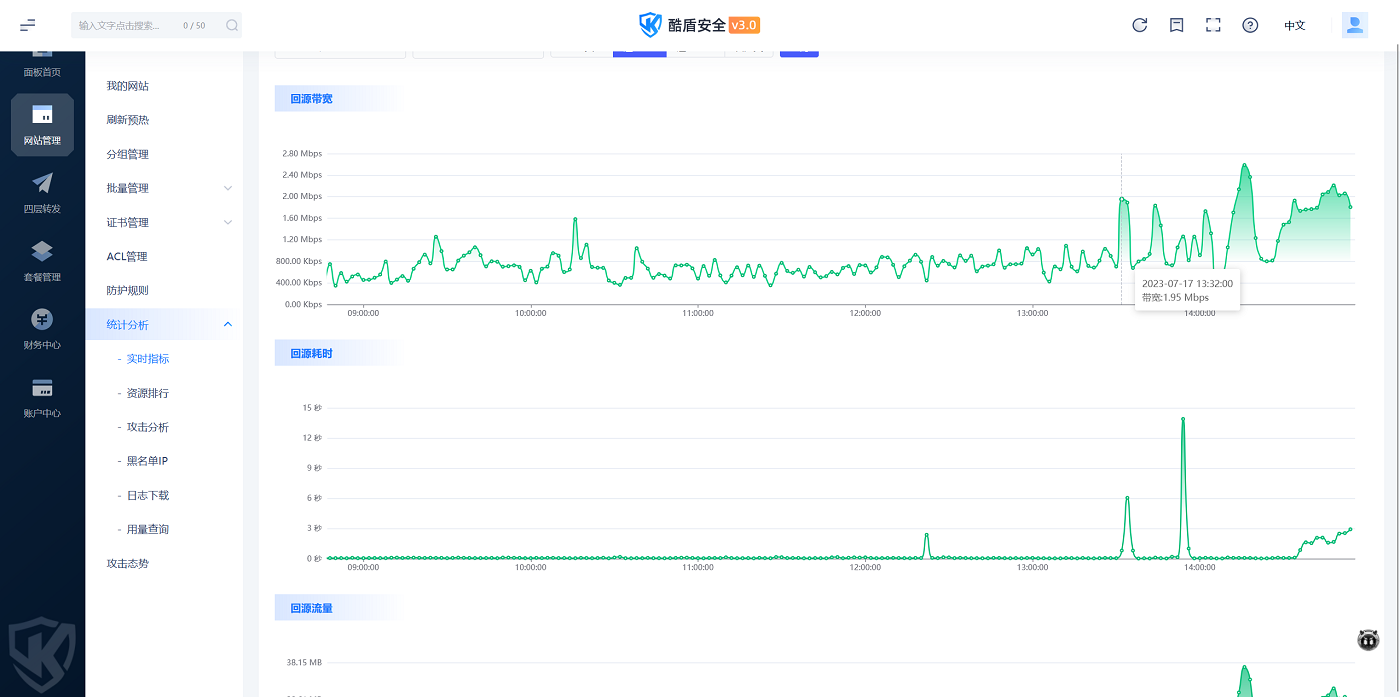Open 分组管理 menu item
1400x697 pixels.
coord(128,154)
